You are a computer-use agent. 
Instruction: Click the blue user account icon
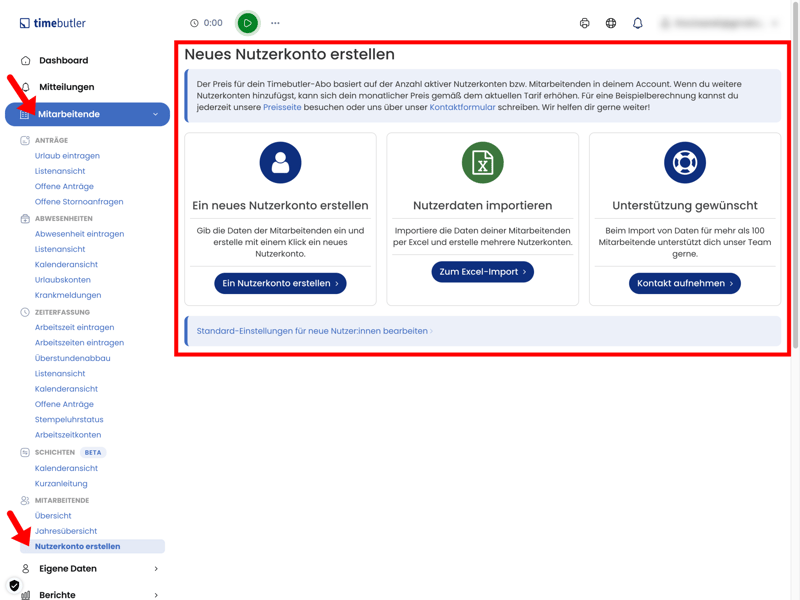coord(280,163)
